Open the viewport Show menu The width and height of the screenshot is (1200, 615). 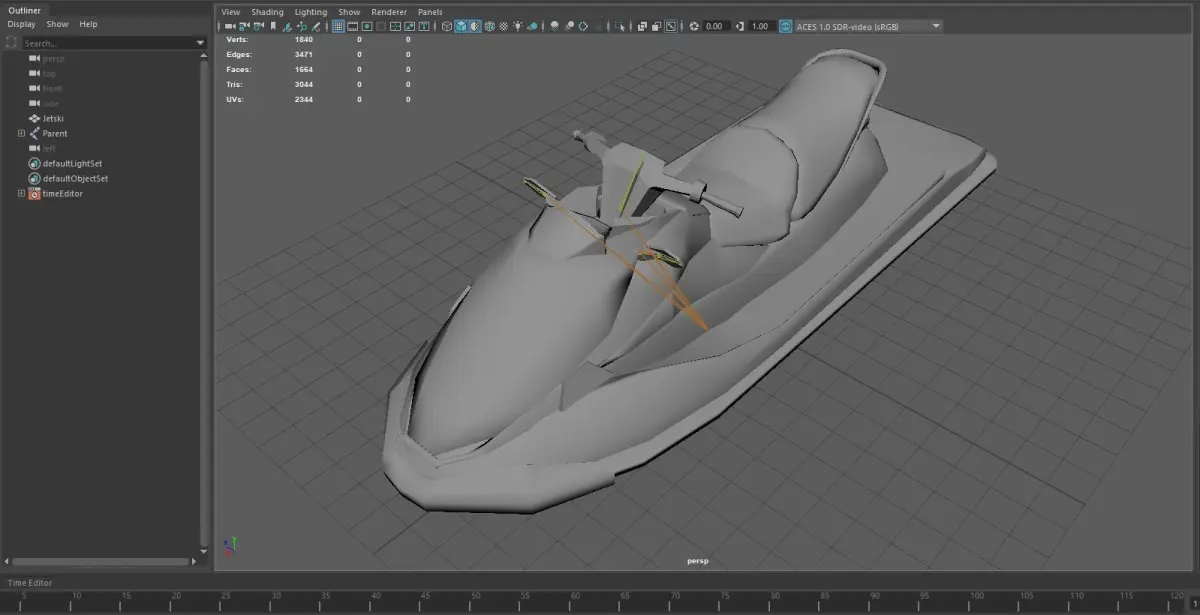[349, 12]
